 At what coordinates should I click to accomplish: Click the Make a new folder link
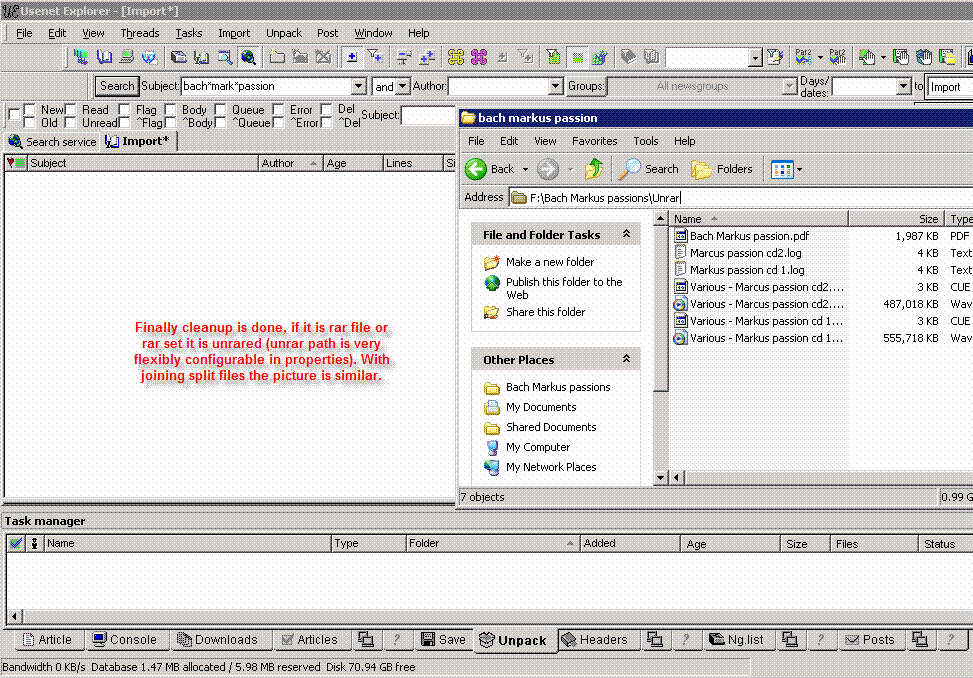tap(549, 262)
